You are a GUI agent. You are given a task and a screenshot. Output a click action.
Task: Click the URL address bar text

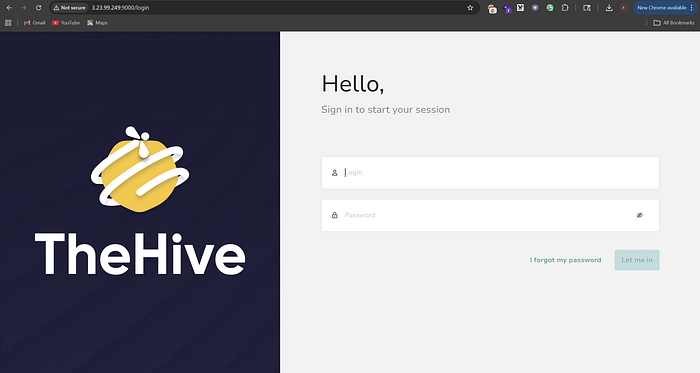click(121, 8)
